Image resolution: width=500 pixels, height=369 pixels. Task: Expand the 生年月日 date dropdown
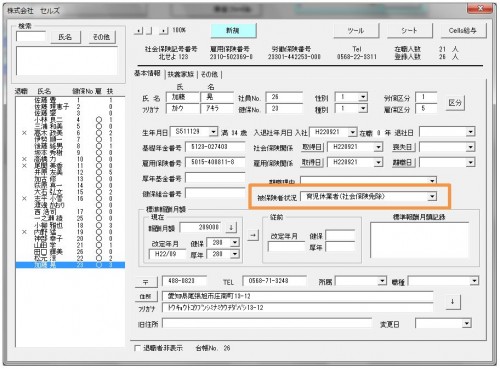tap(213, 132)
